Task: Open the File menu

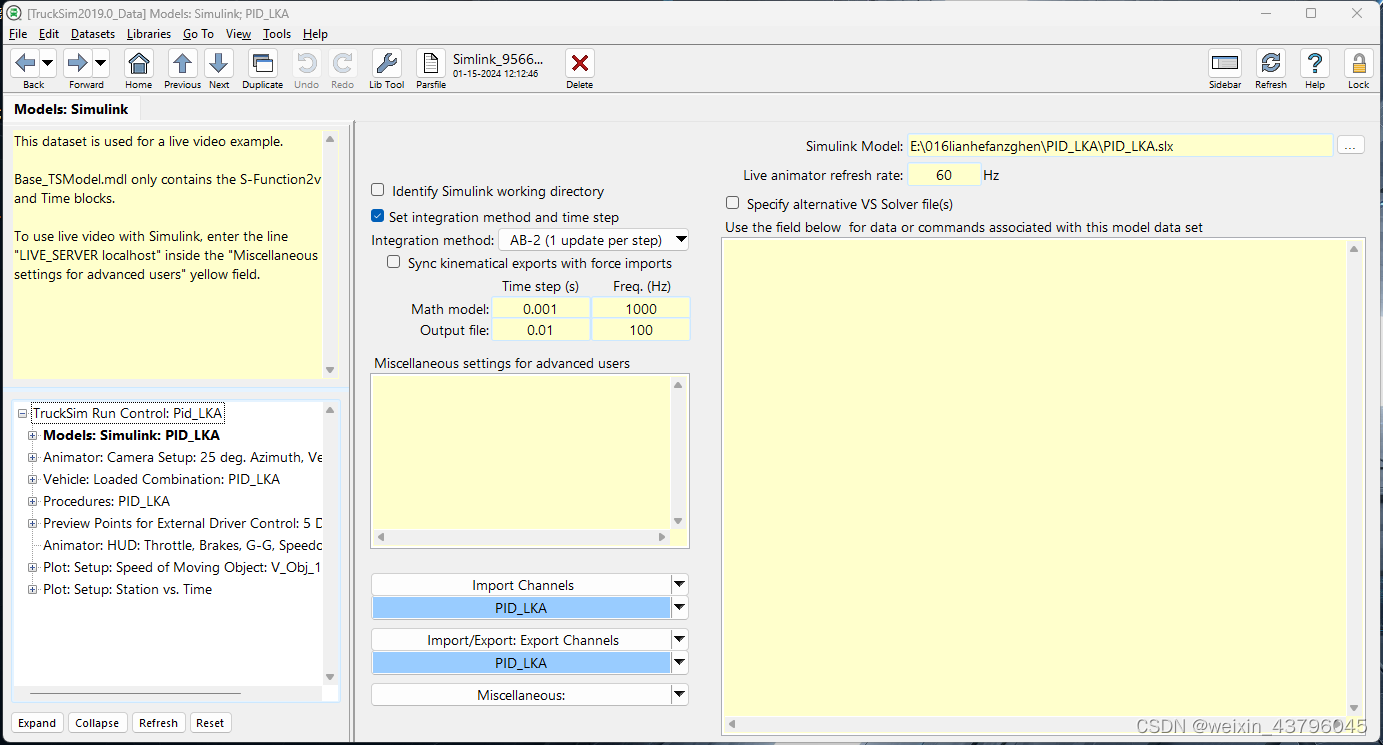Action: point(18,34)
